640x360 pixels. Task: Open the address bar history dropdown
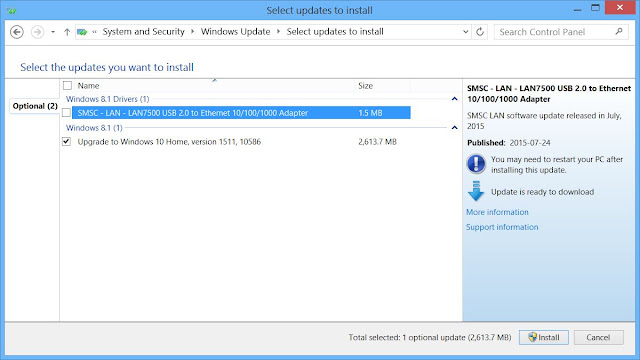[465, 32]
